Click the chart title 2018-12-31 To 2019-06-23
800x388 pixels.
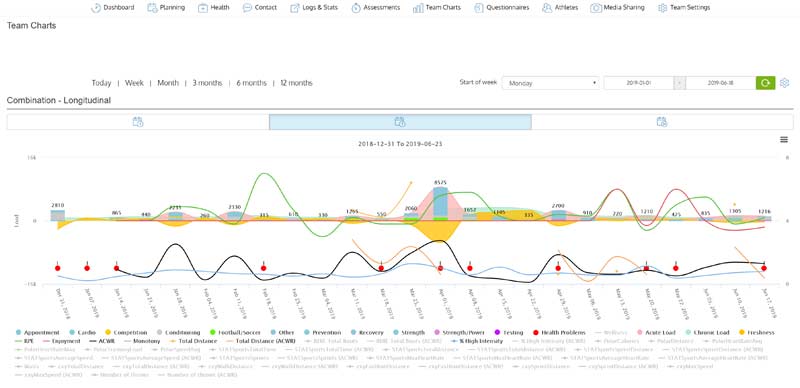[x=400, y=144]
